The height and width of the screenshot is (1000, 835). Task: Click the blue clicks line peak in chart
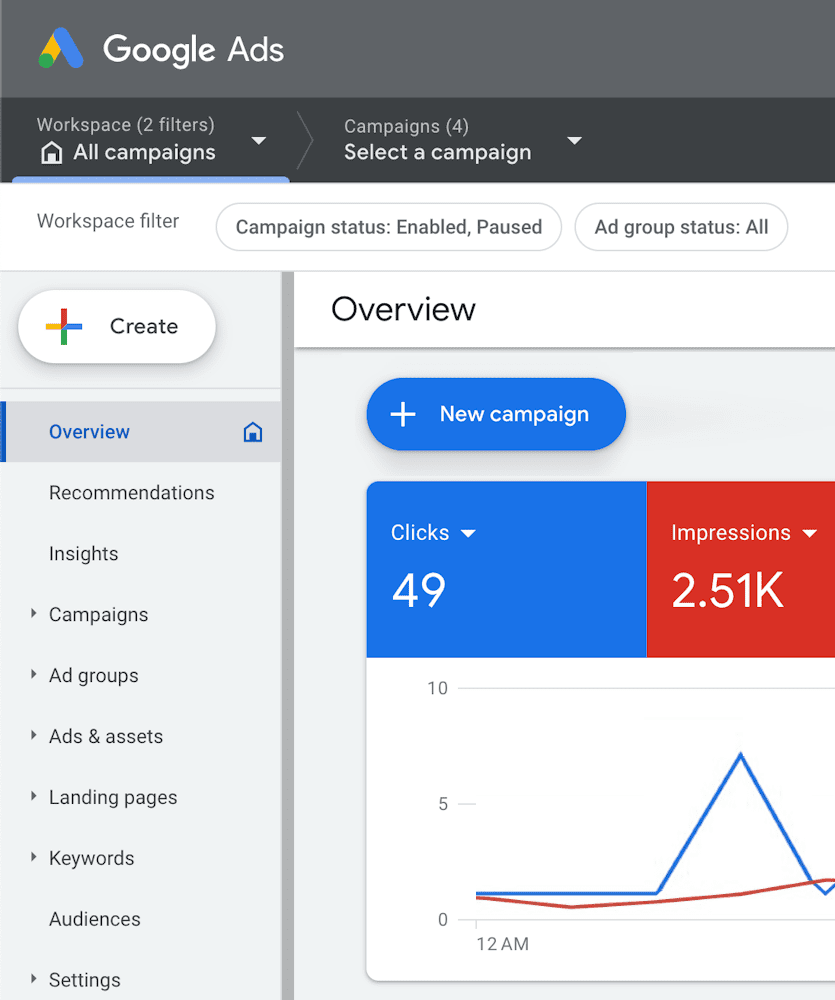(x=740, y=755)
